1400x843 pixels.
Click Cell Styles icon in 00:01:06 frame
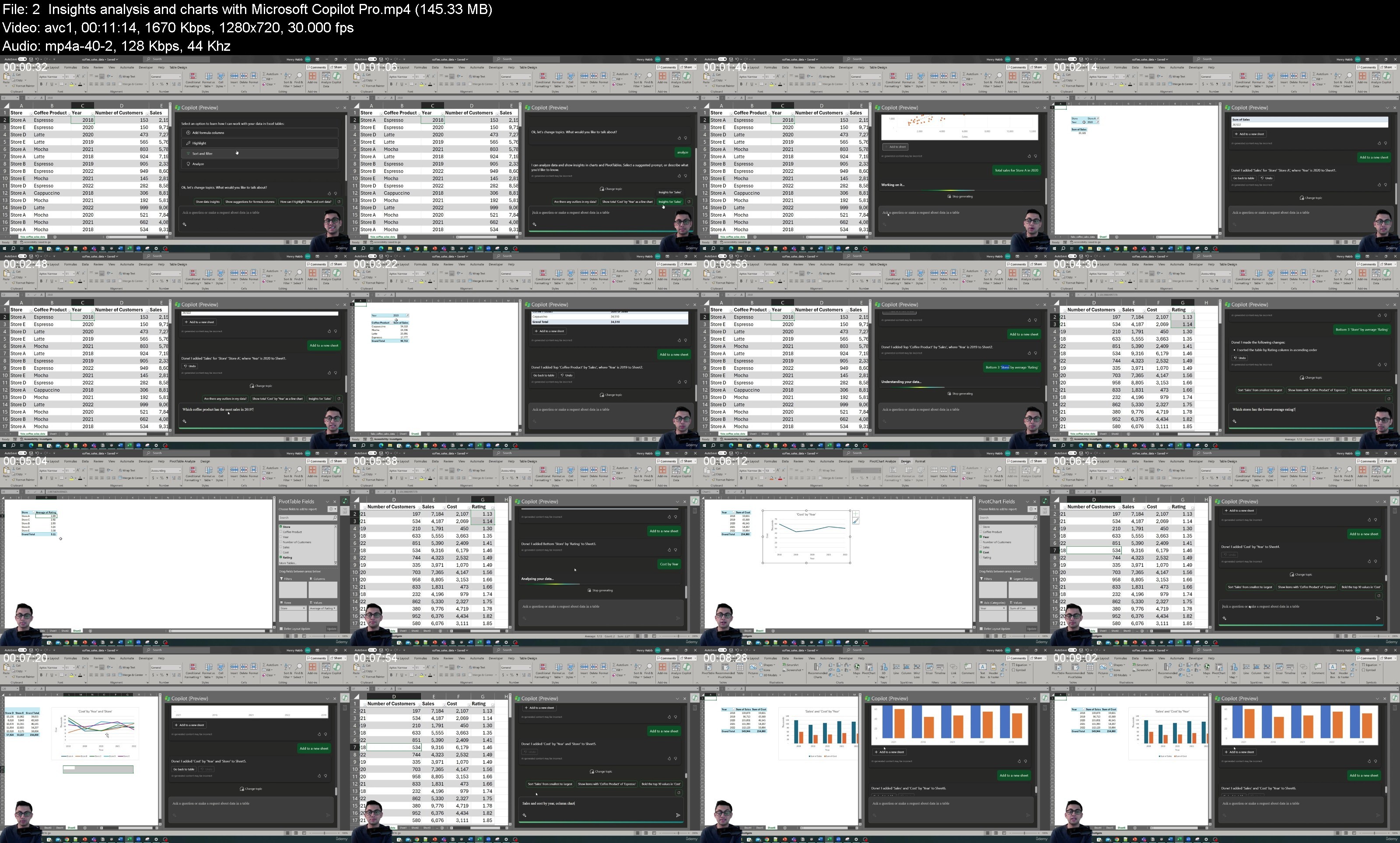(570, 76)
